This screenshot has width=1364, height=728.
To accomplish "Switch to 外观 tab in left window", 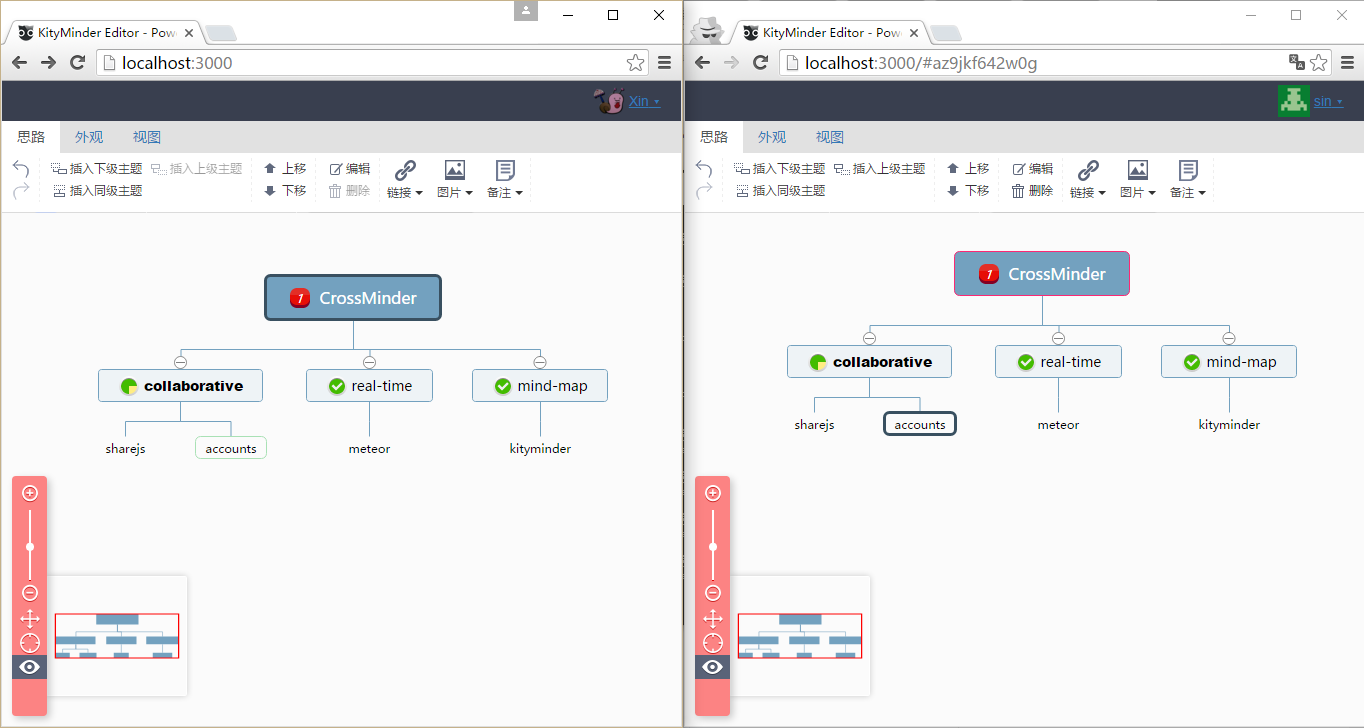I will tap(89, 137).
